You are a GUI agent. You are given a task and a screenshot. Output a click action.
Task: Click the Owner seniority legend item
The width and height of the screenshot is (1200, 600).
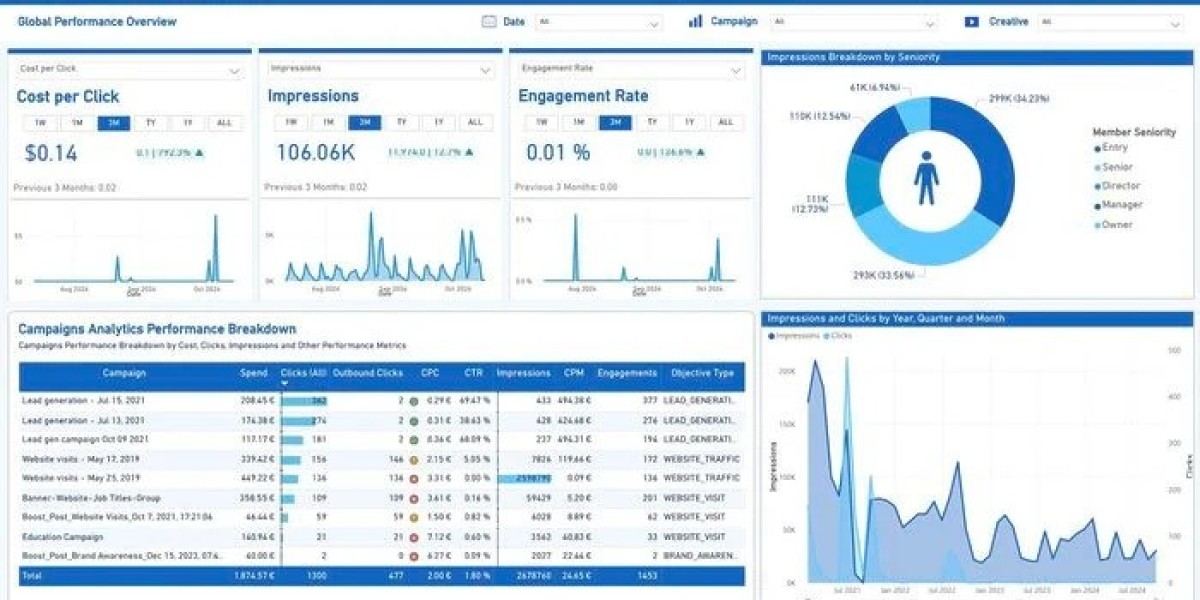pyautogui.click(x=1114, y=224)
